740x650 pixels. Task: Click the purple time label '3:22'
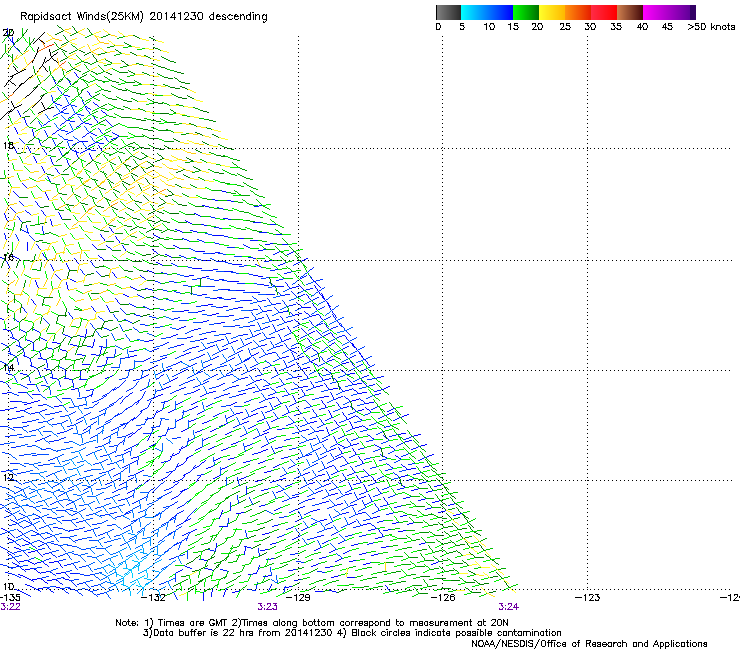point(10,607)
